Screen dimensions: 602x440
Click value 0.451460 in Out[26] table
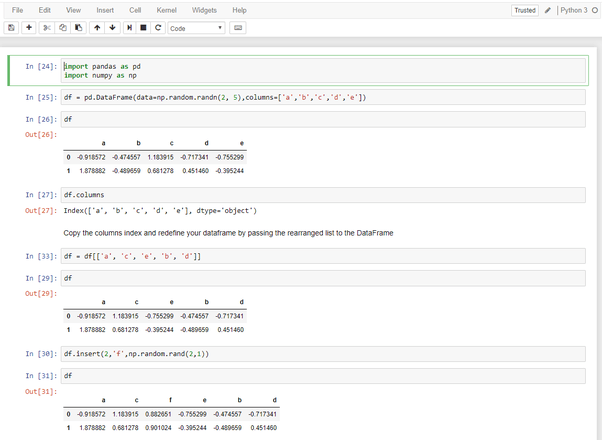pos(195,171)
